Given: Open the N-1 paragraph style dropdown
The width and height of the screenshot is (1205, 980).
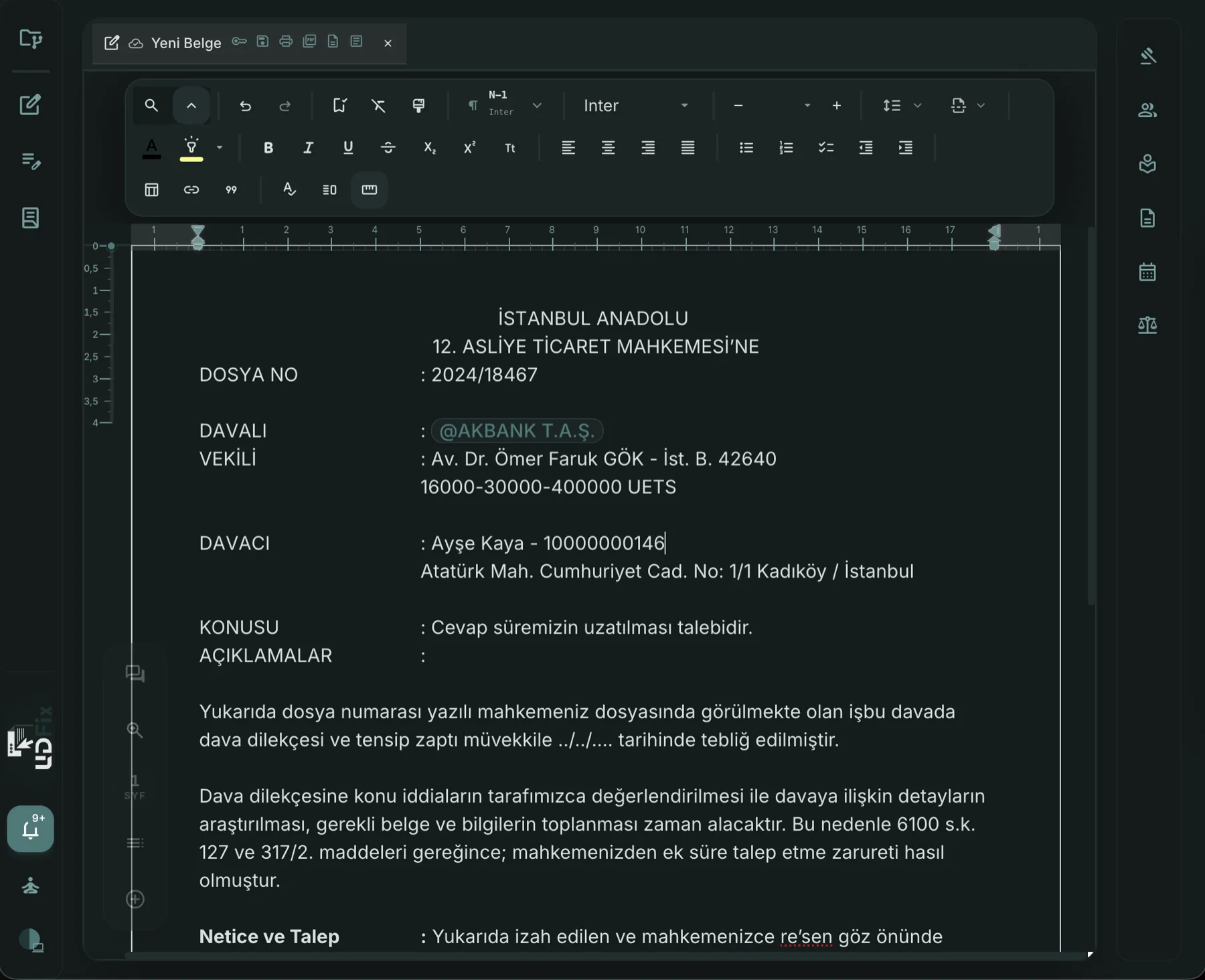Looking at the screenshot, I should pyautogui.click(x=506, y=106).
